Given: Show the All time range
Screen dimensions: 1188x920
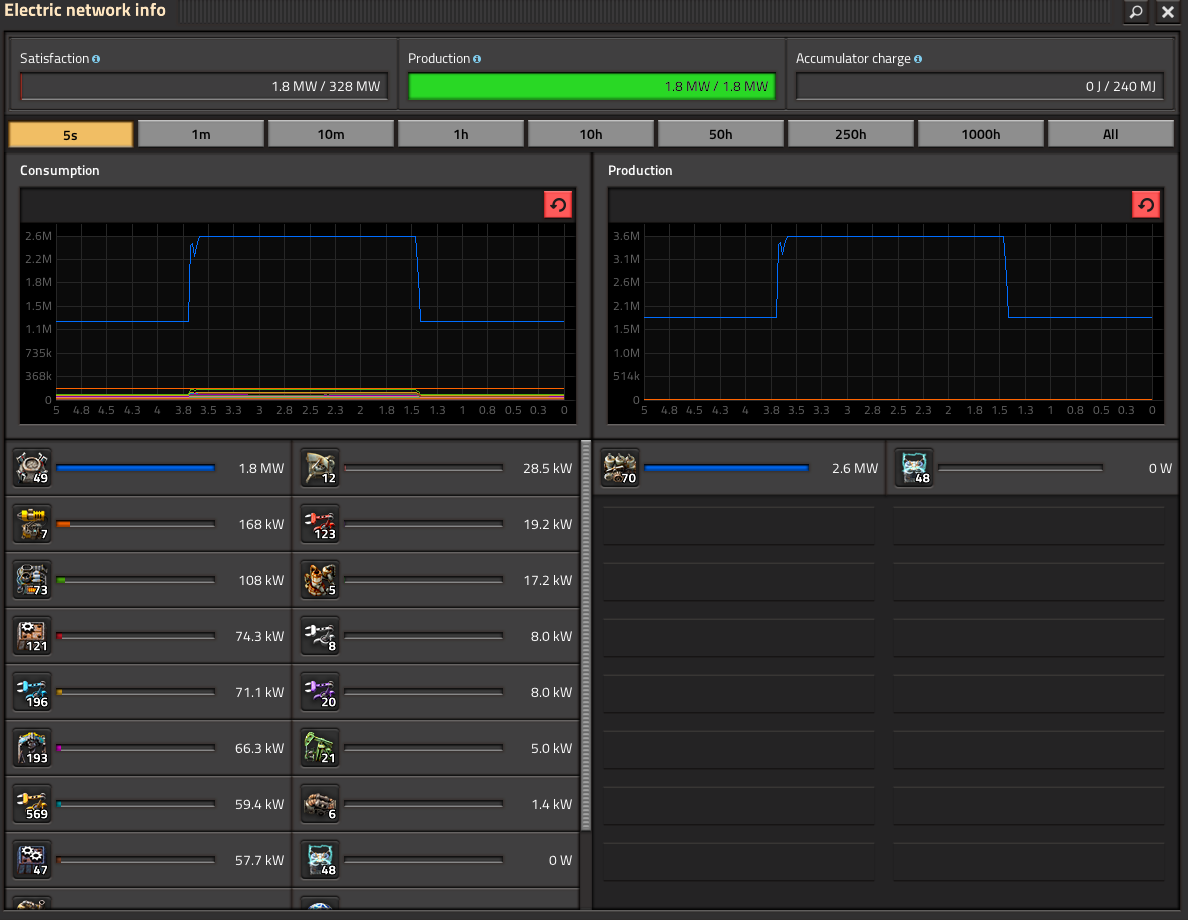Looking at the screenshot, I should (x=1111, y=134).
